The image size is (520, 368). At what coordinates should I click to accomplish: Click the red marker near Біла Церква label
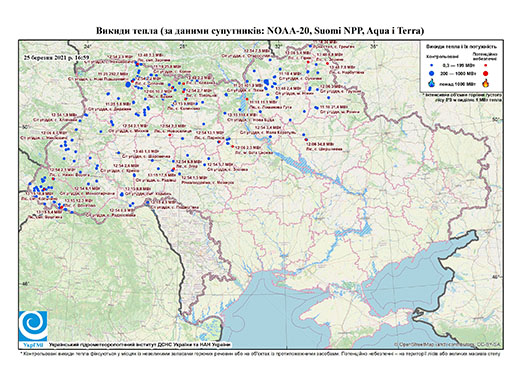(x=232, y=146)
